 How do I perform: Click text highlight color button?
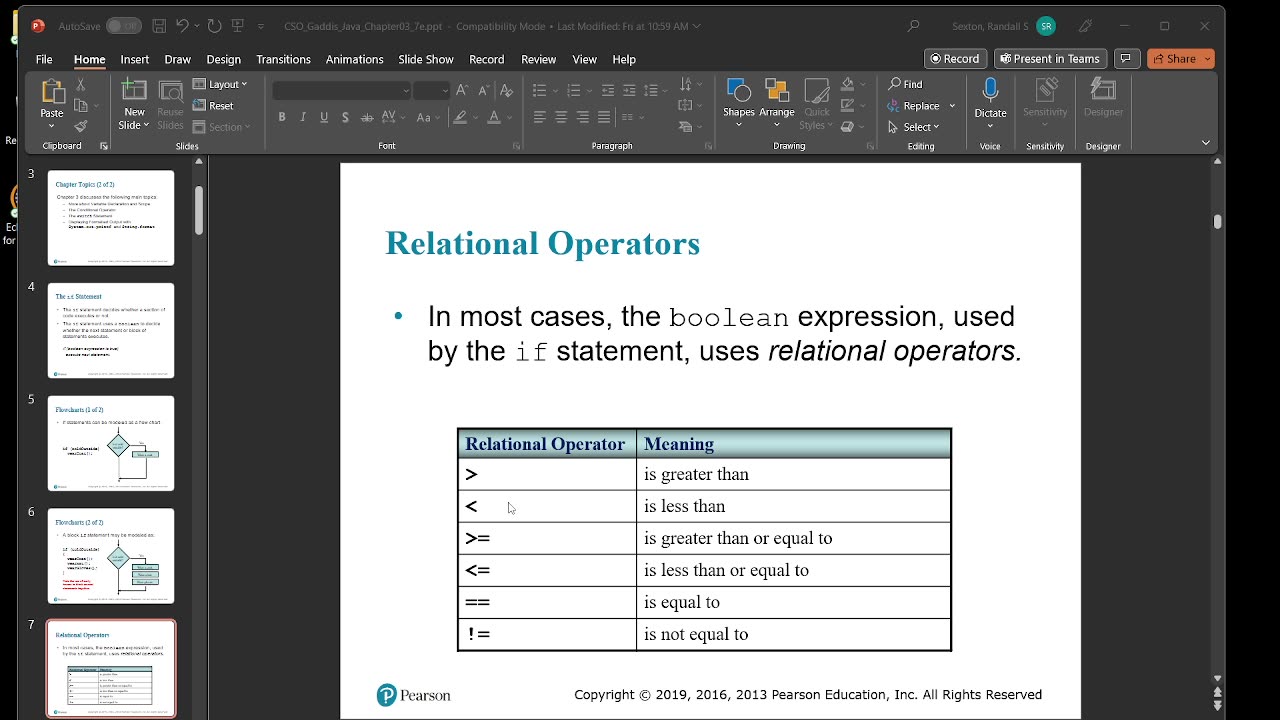pos(460,118)
